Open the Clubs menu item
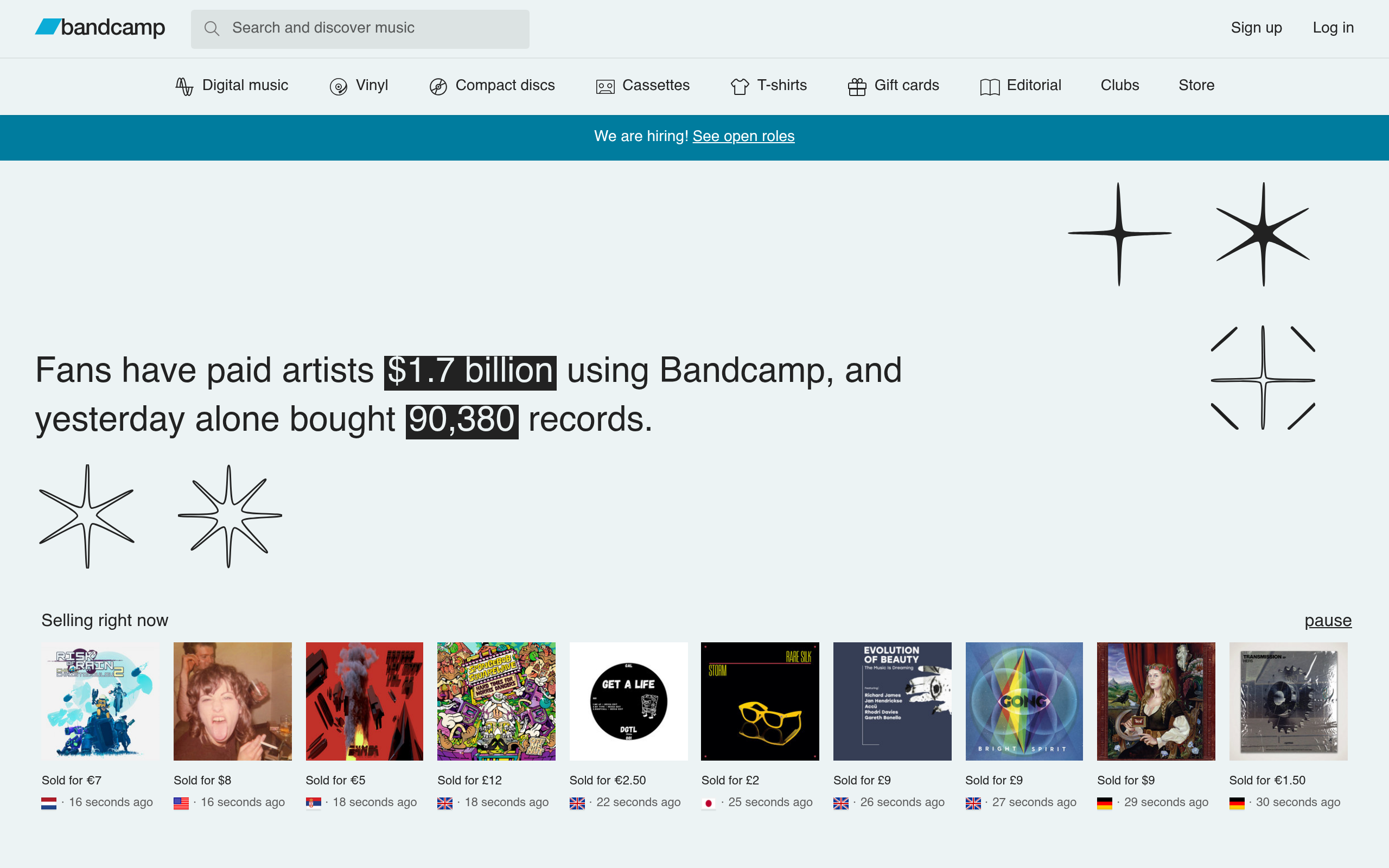This screenshot has width=1389, height=868. click(x=1119, y=85)
